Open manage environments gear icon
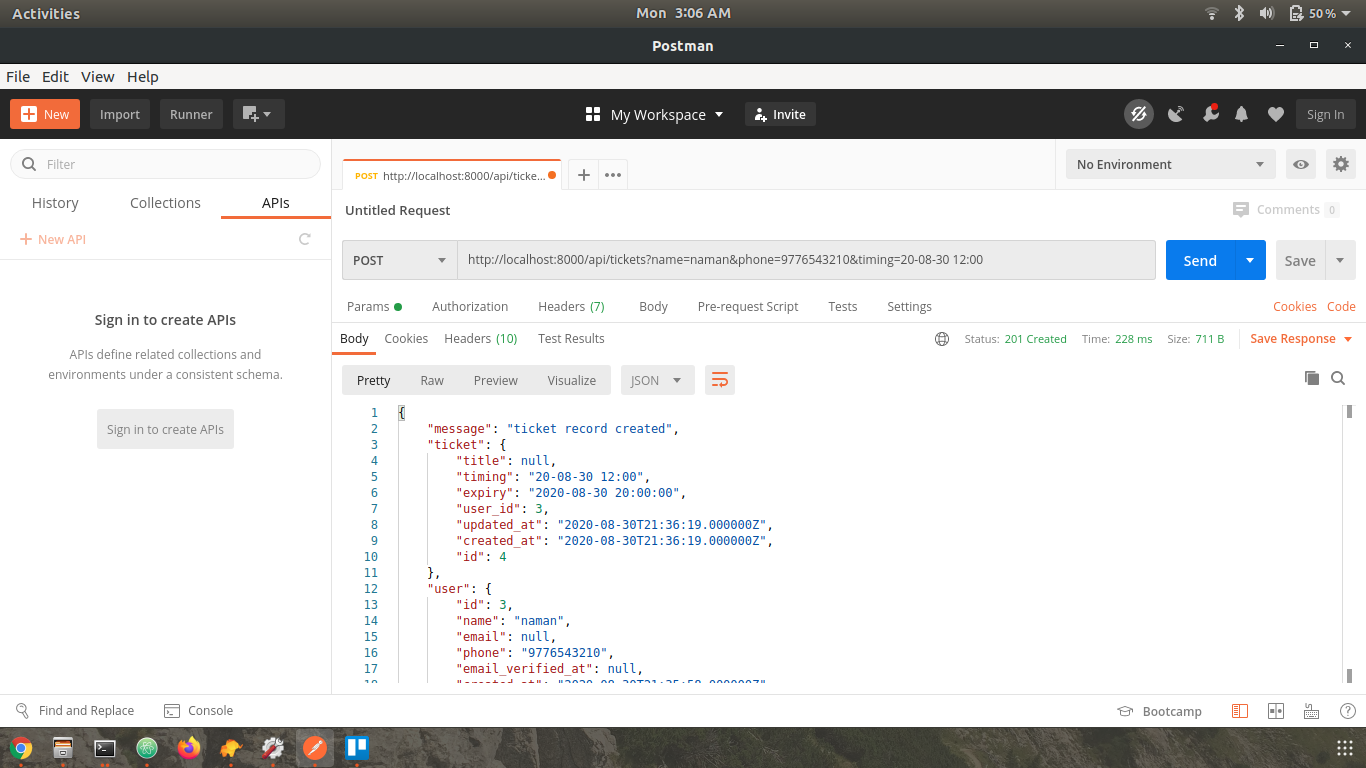This screenshot has width=1366, height=768. tap(1341, 164)
